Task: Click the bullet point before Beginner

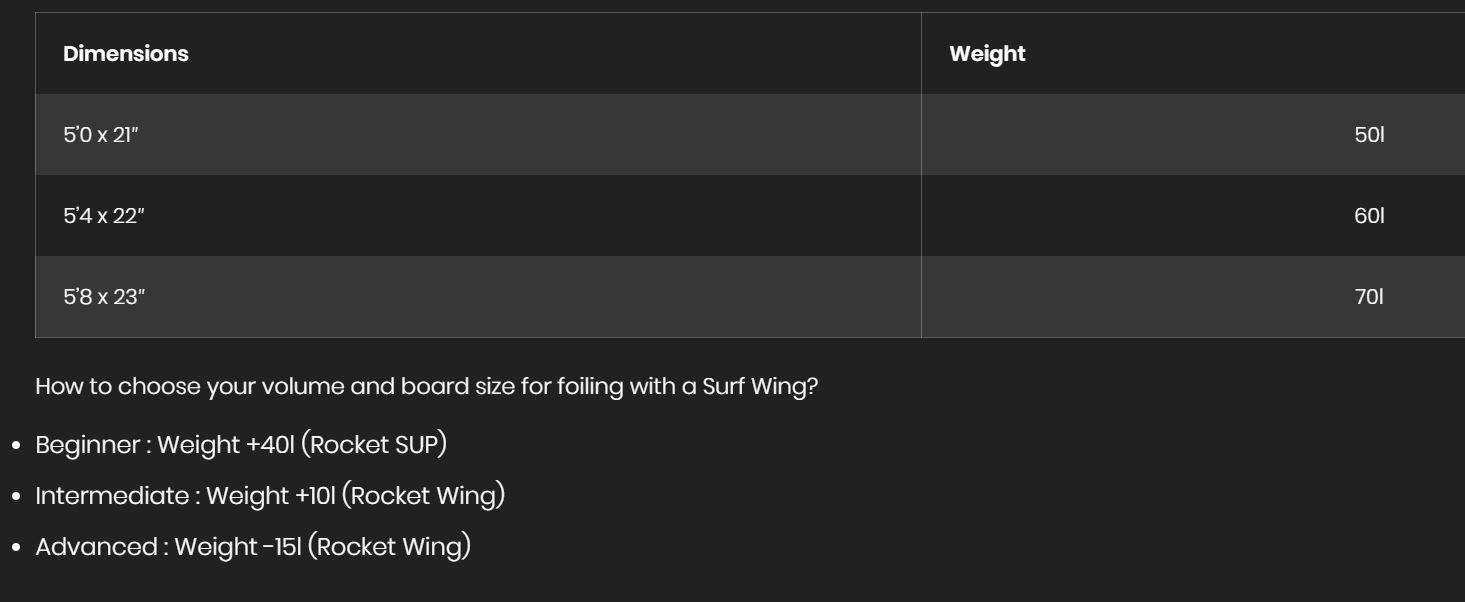Action: 17,446
